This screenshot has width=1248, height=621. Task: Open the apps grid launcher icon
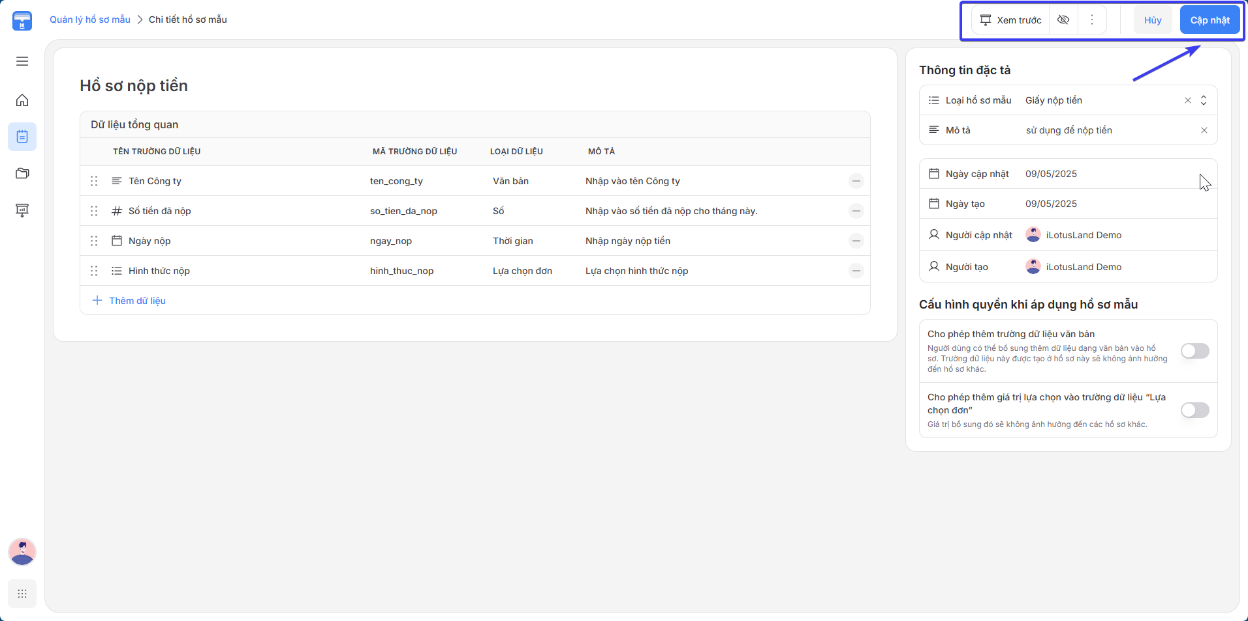(22, 594)
